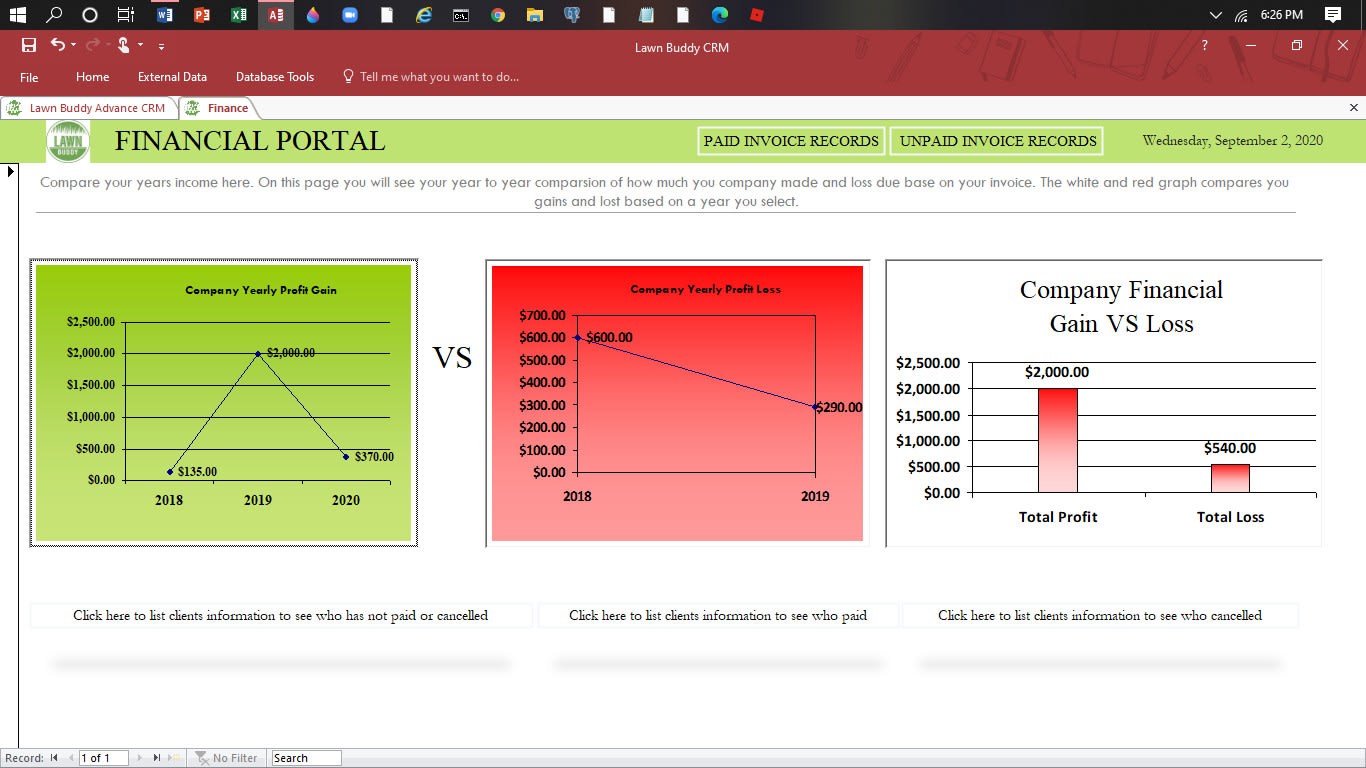
Task: Close the Finance tab with the X button
Action: coord(1354,107)
